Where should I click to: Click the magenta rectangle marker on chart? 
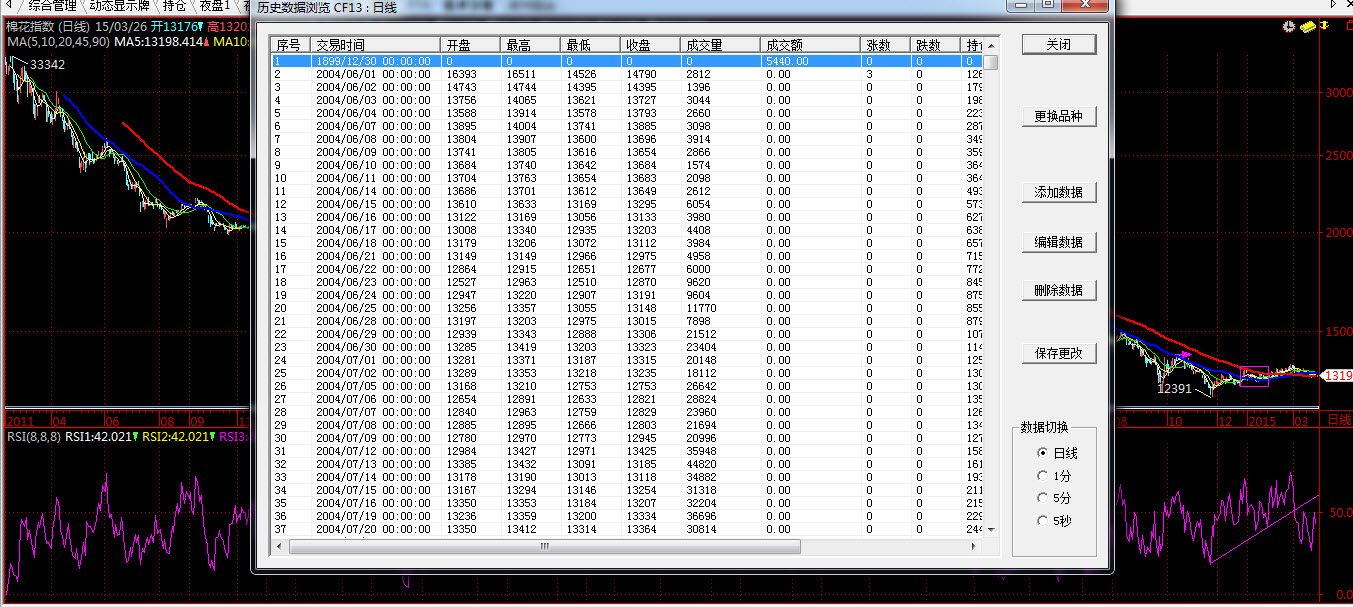pos(1254,376)
